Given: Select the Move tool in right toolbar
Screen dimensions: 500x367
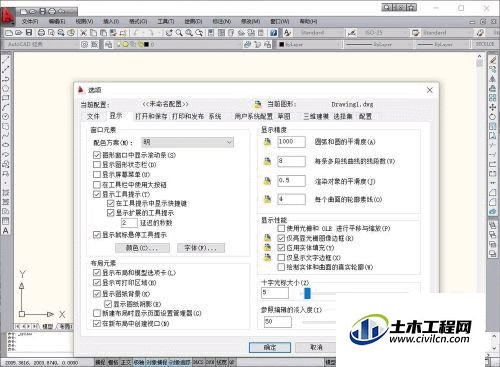Looking at the screenshot, I should coord(492,107).
